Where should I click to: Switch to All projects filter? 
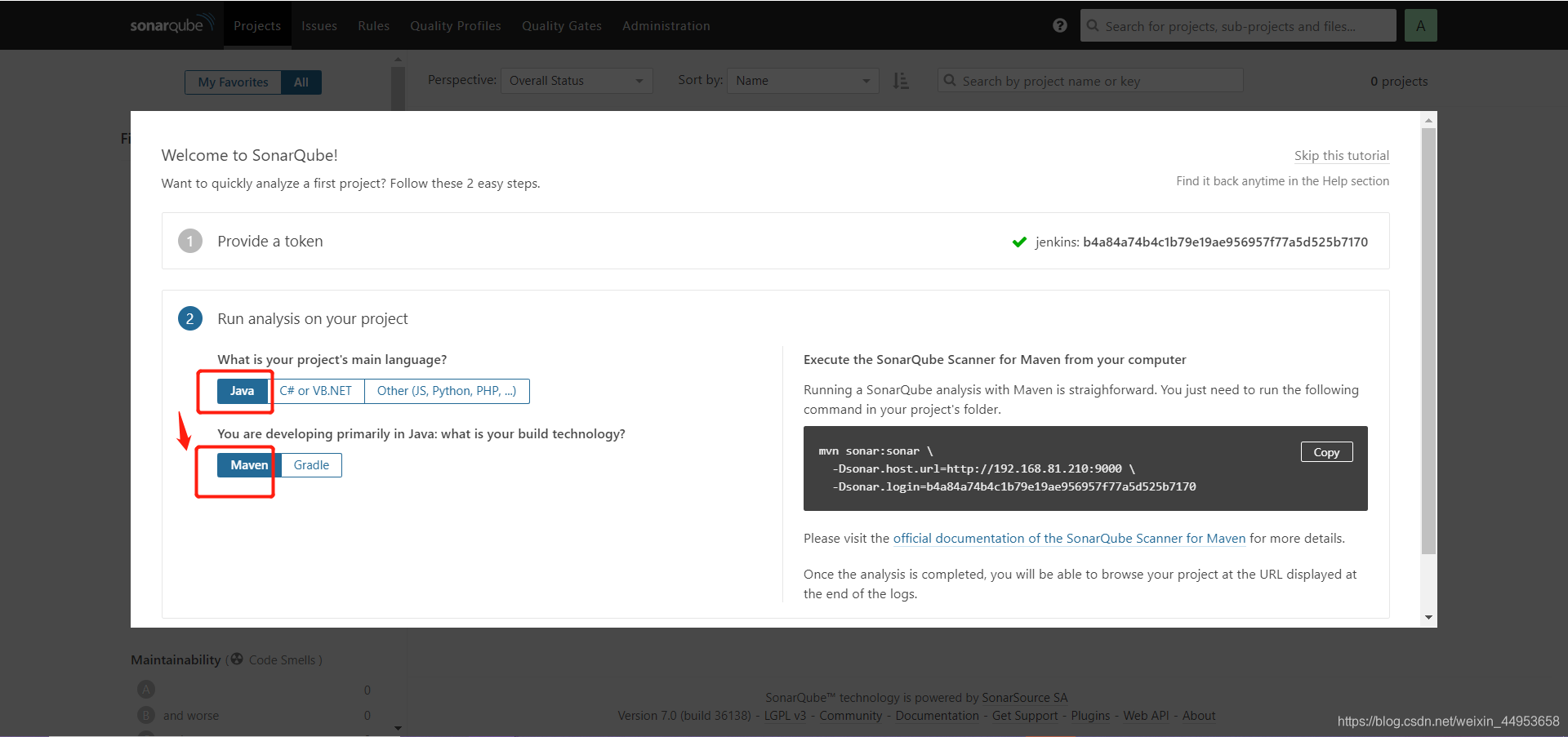pos(301,82)
